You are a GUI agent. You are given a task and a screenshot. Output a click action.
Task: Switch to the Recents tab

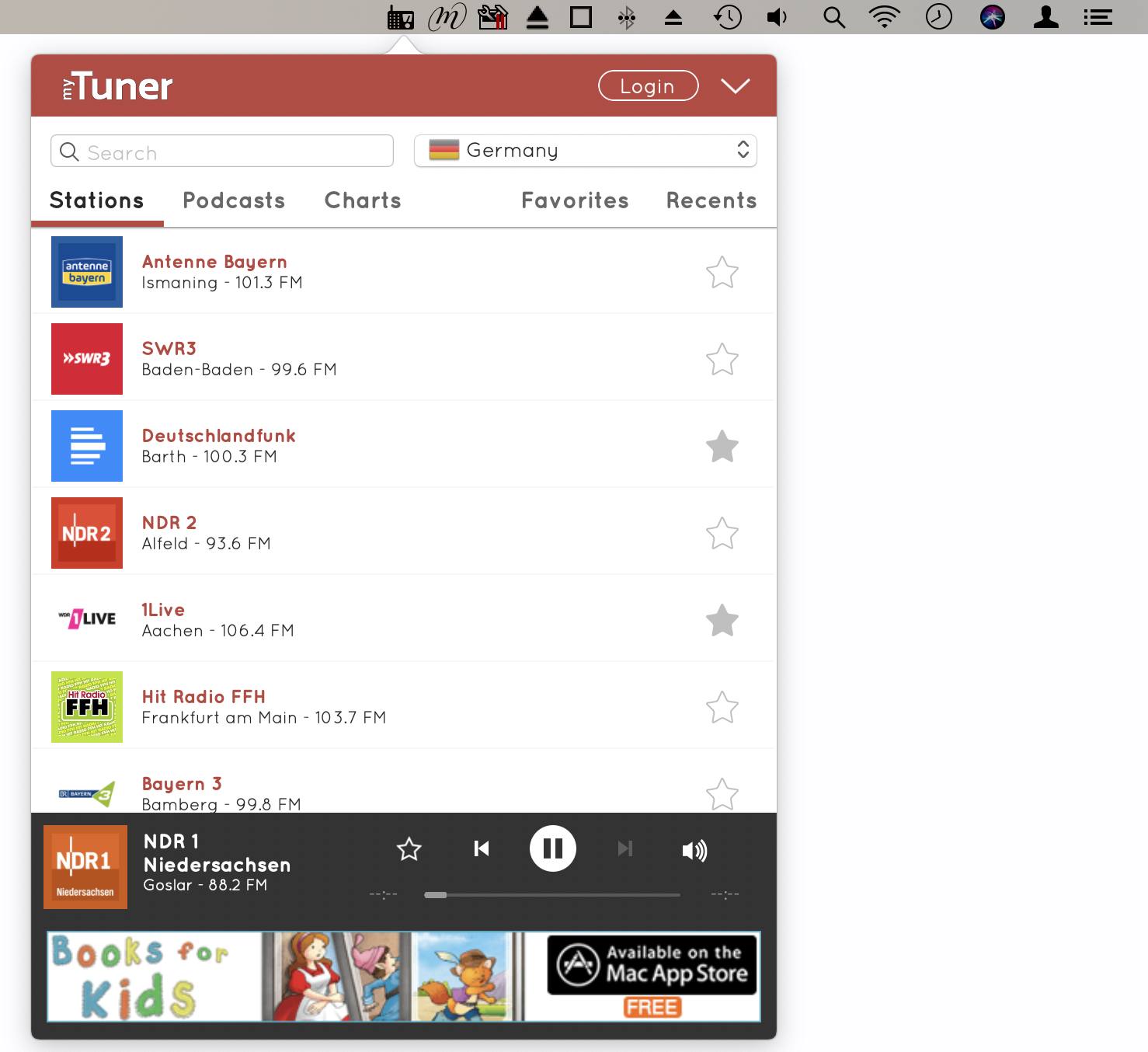[x=711, y=200]
